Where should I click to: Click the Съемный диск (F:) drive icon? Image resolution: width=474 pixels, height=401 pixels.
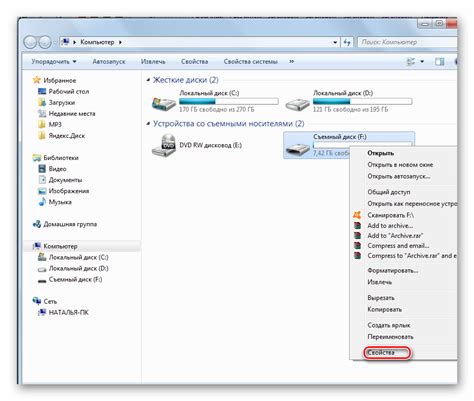[298, 148]
